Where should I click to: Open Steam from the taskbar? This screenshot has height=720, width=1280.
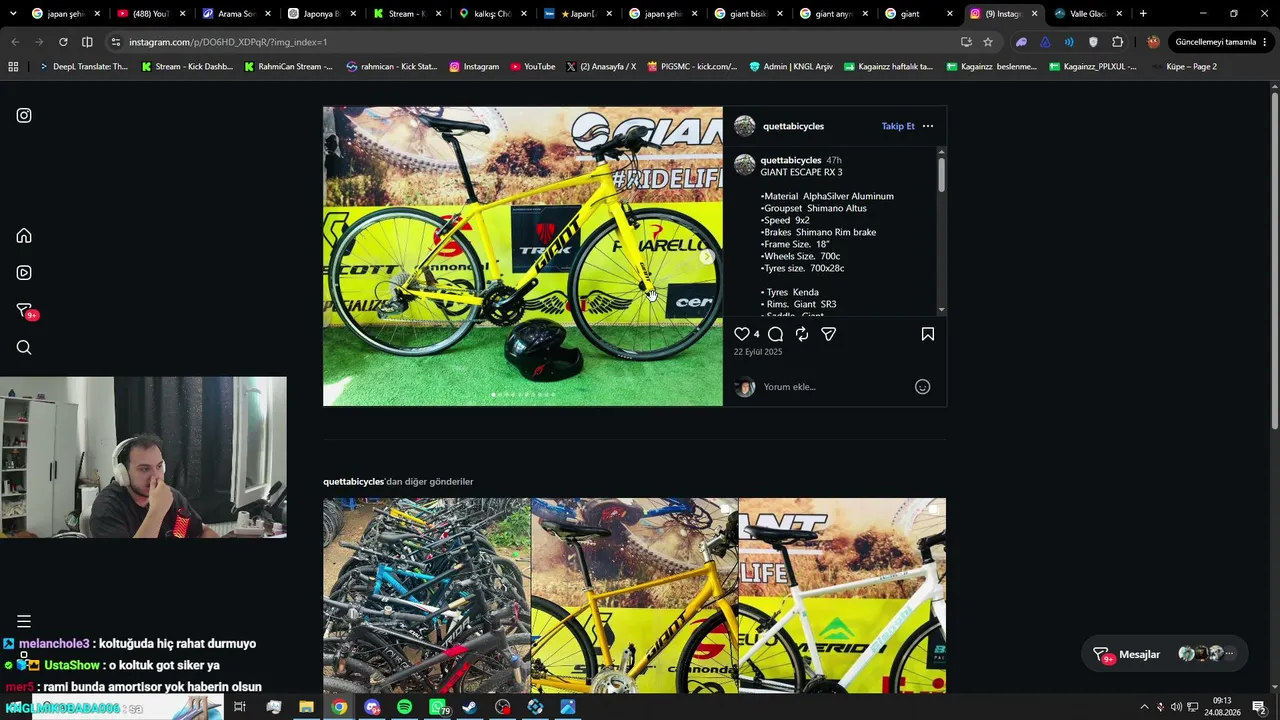click(470, 707)
